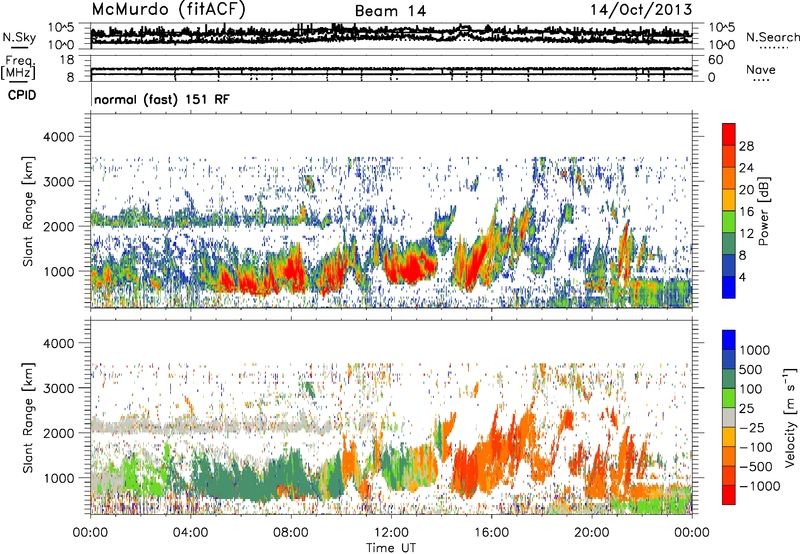Click the "20:00" time tick label

click(591, 533)
